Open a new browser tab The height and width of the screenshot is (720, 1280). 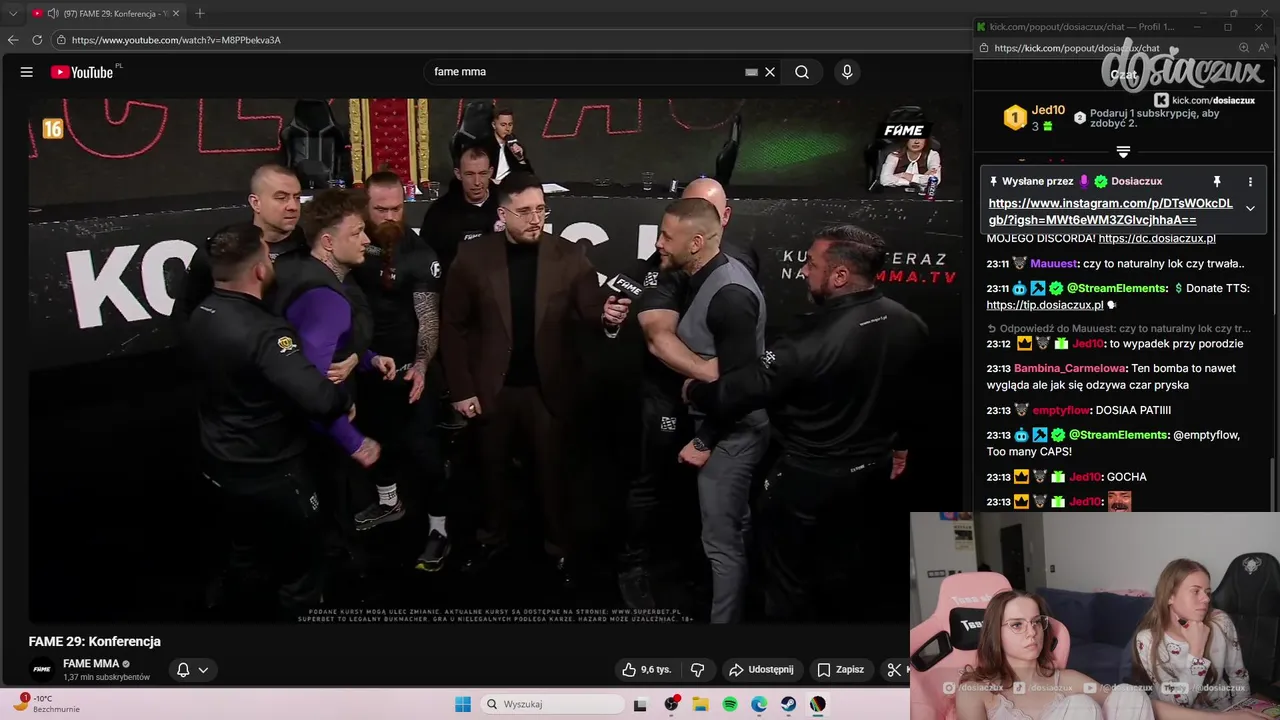pyautogui.click(x=199, y=13)
